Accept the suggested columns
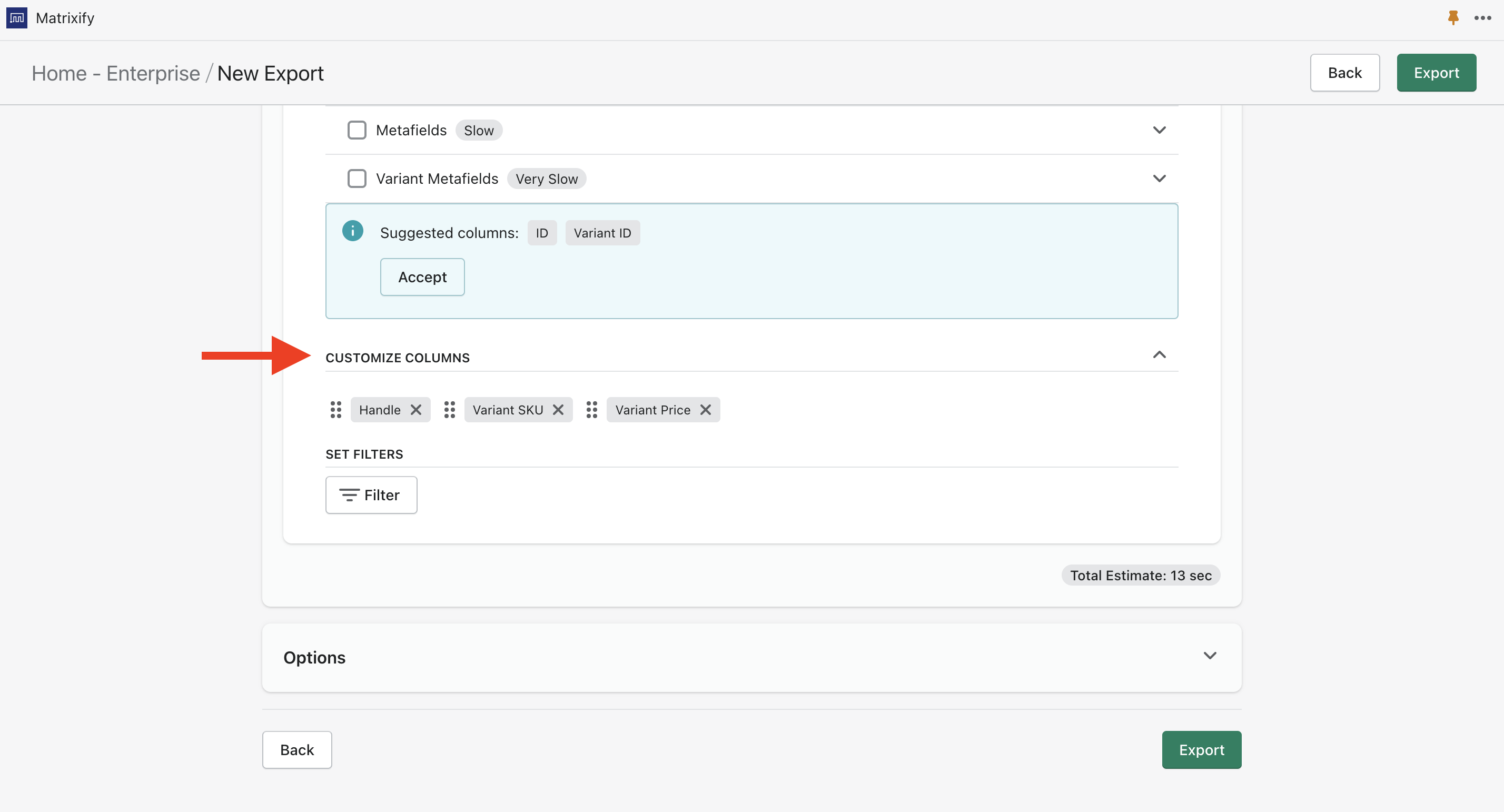The image size is (1504, 812). pos(422,278)
